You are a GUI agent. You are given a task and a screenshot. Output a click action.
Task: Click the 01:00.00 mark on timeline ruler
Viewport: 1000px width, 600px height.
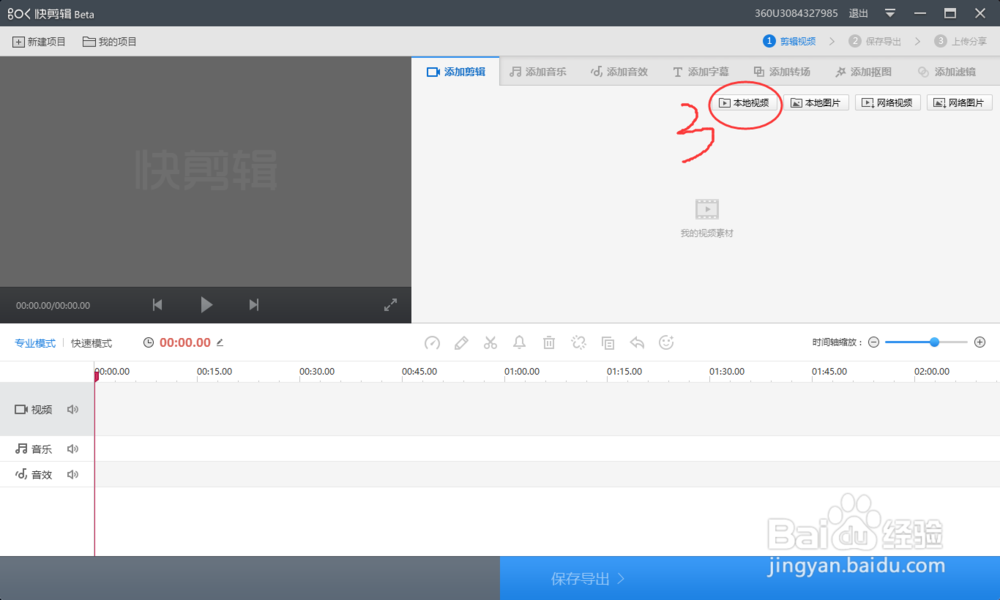522,371
